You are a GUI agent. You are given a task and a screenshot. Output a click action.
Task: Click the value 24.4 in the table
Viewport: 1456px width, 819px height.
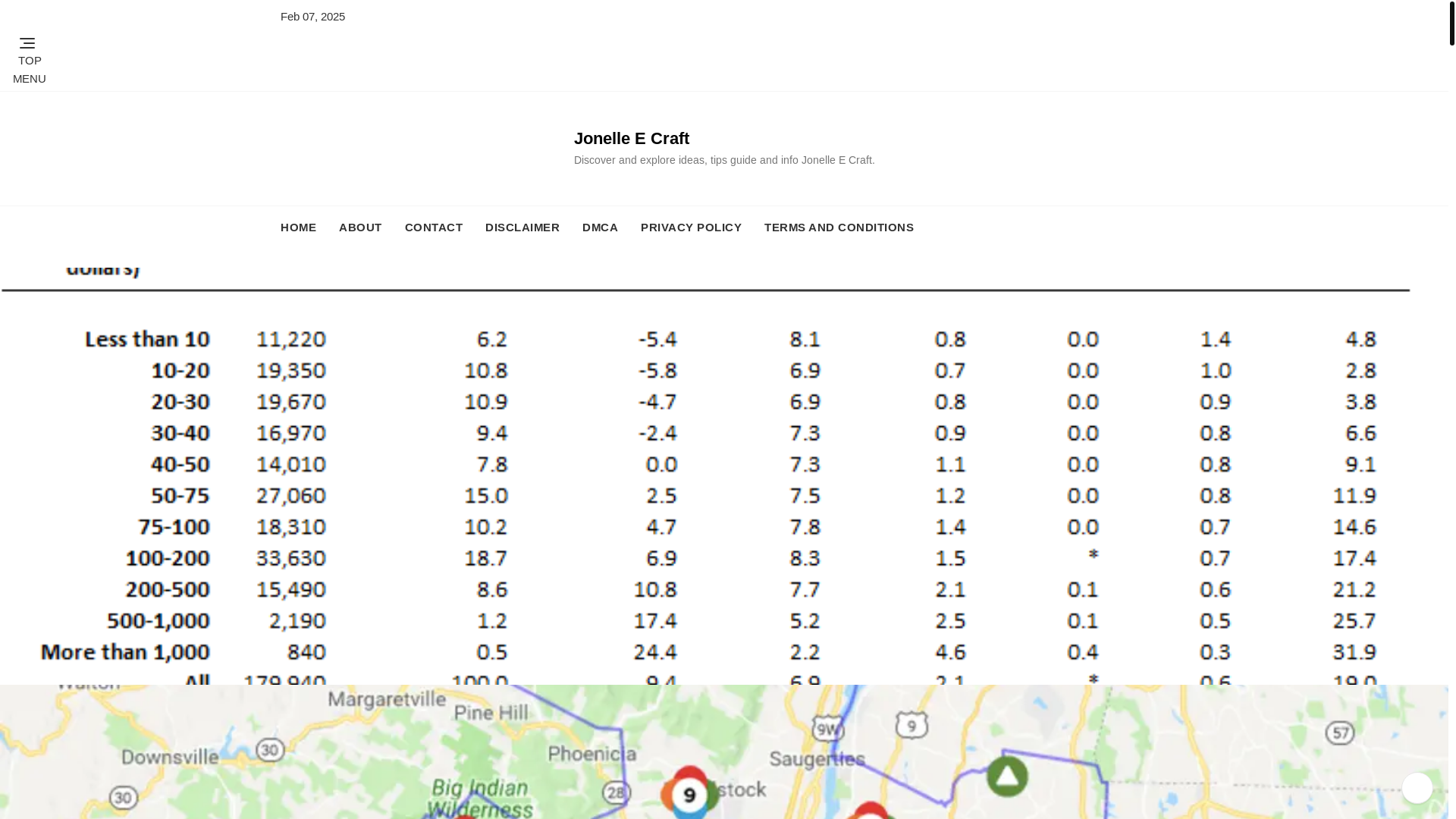coord(655,652)
